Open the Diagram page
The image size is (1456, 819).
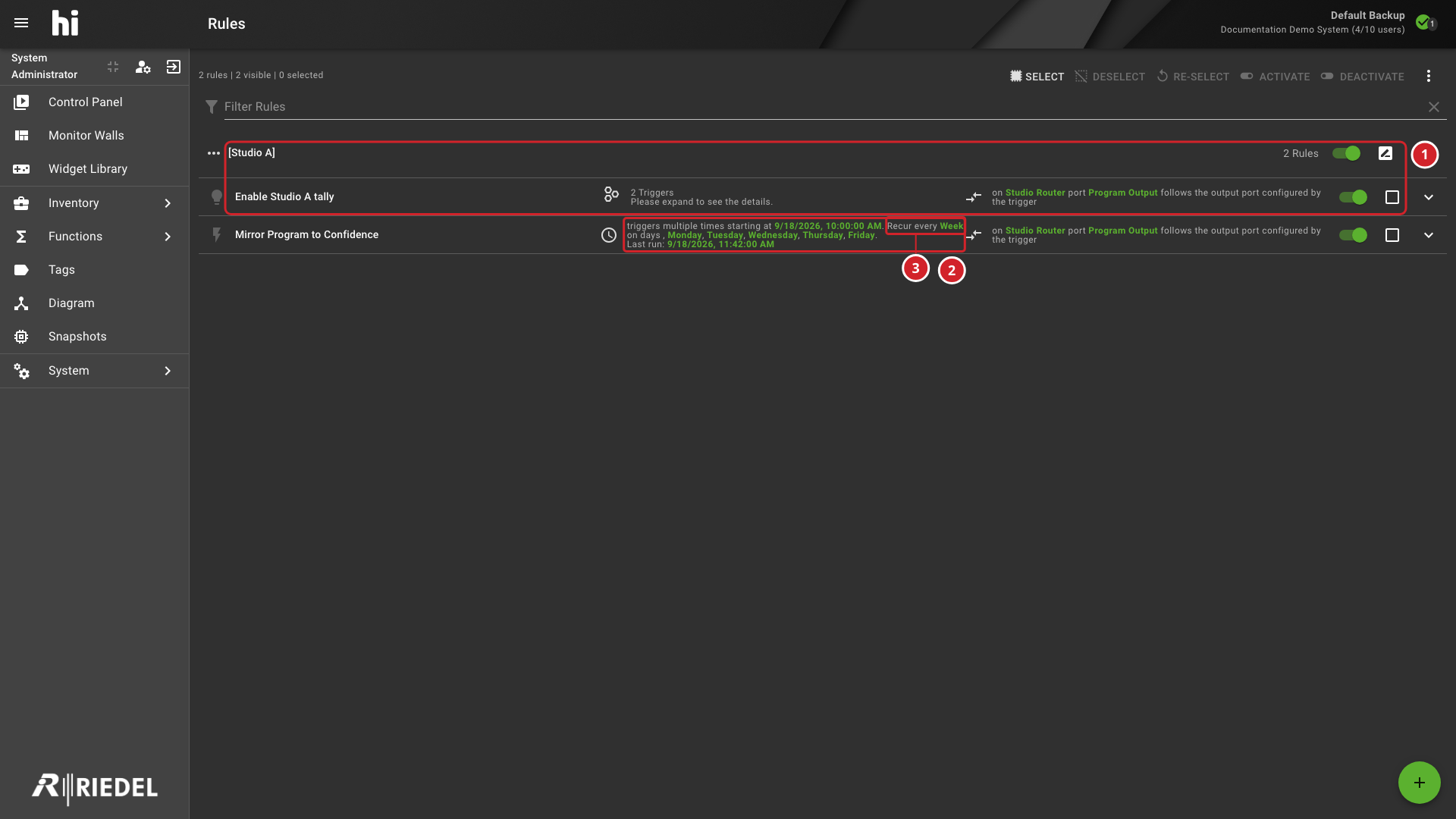(x=95, y=303)
